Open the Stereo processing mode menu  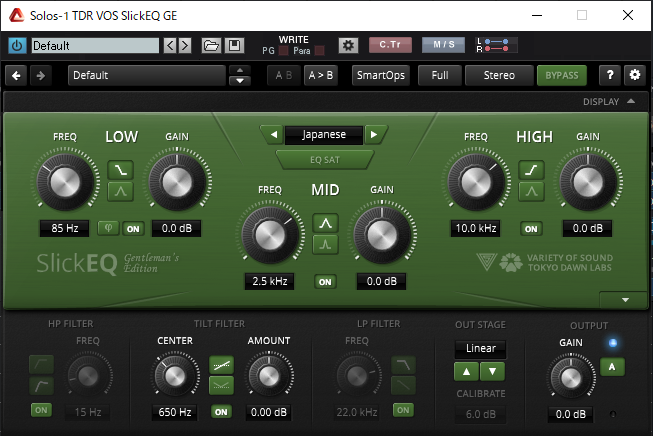pos(499,75)
